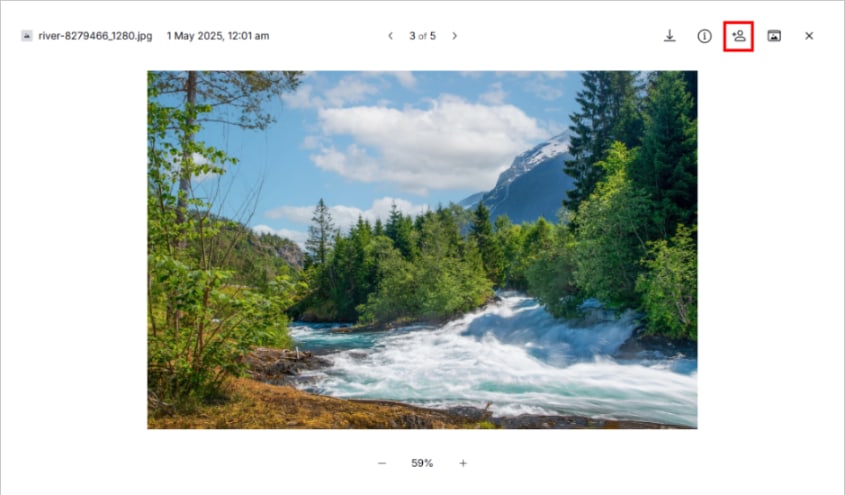This screenshot has width=845, height=495.
Task: Share file via add-person icon
Action: pyautogui.click(x=738, y=36)
